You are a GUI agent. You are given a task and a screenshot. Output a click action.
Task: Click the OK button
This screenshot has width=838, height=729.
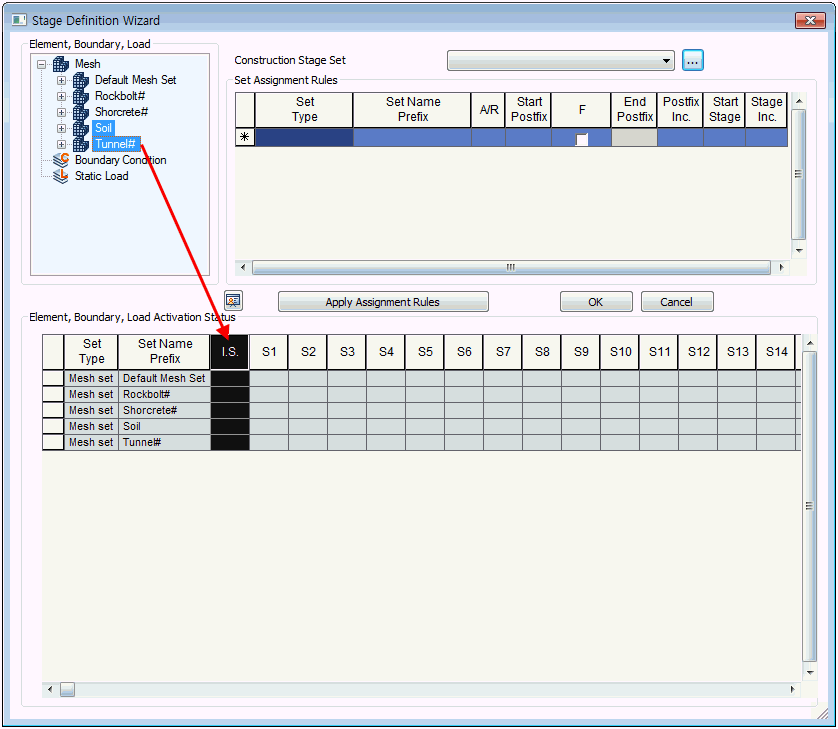[596, 302]
